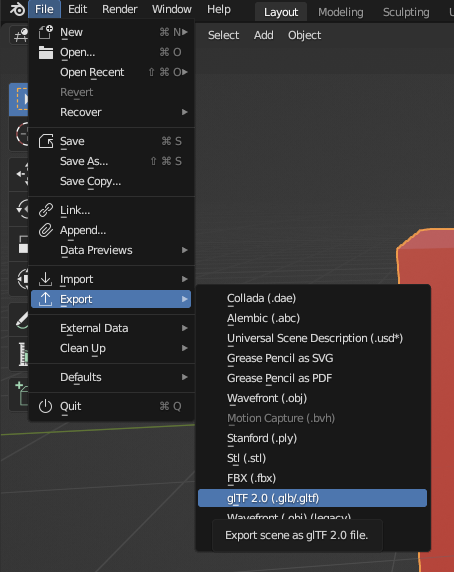
Task: Select the Measure ruler tool
Action: (20, 354)
